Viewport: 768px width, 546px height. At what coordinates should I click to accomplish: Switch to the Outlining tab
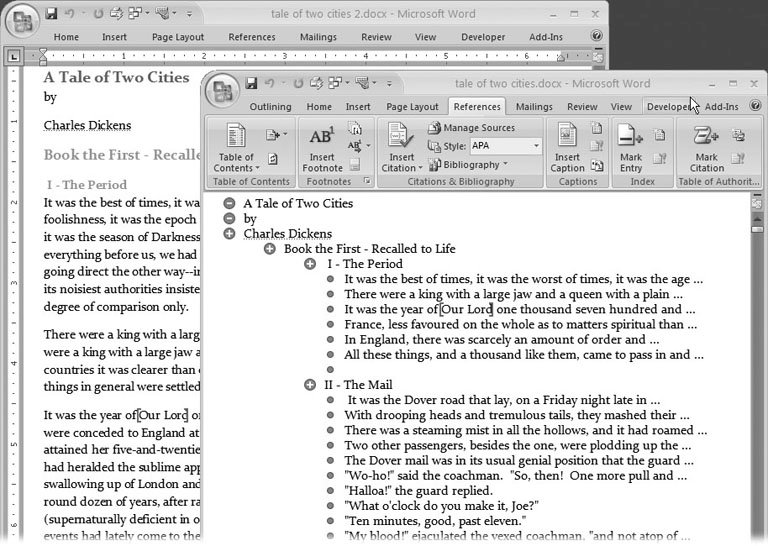[x=270, y=107]
